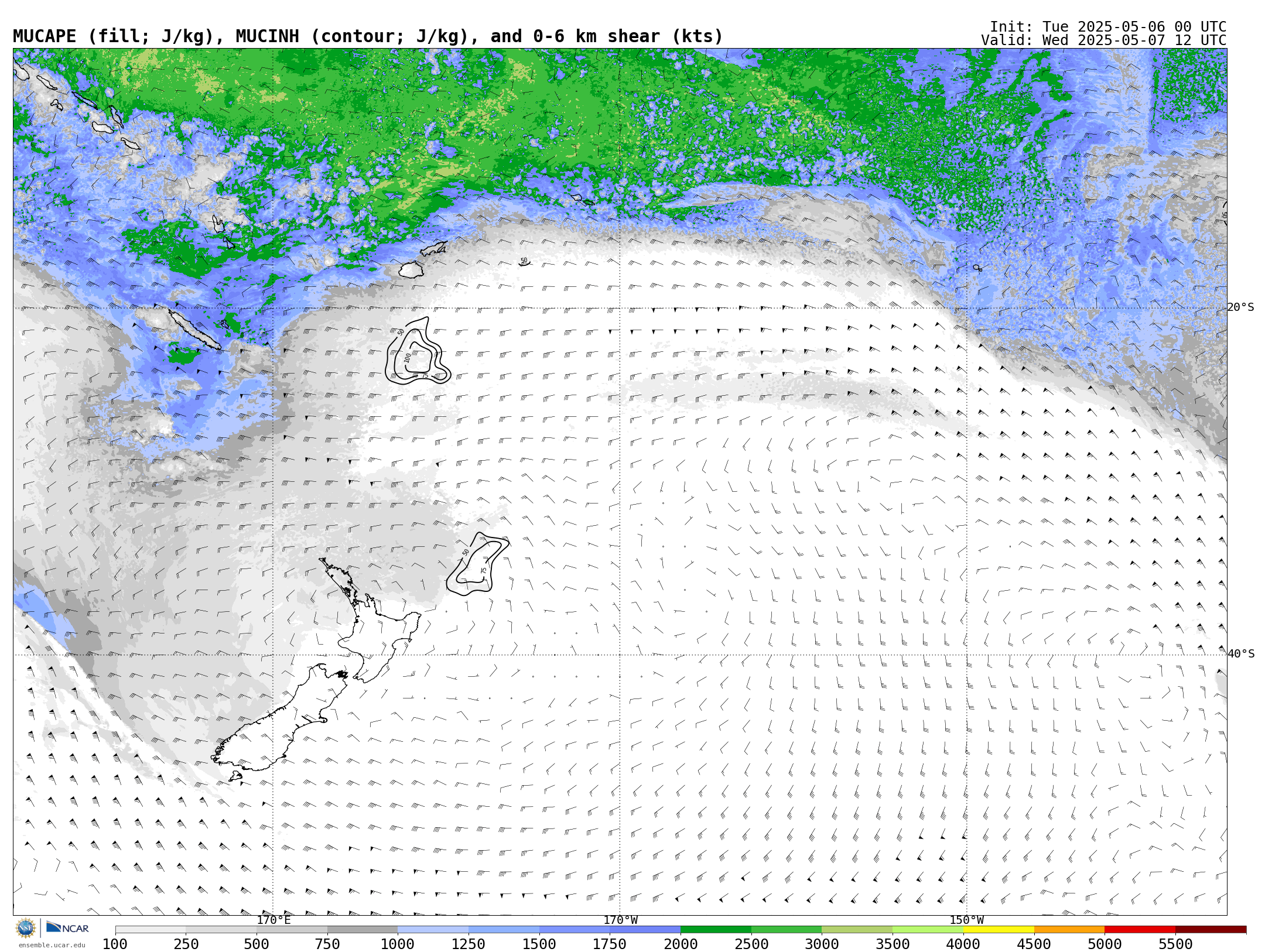Click the NCAR logo
The width and height of the screenshot is (1265, 952).
click(67, 928)
